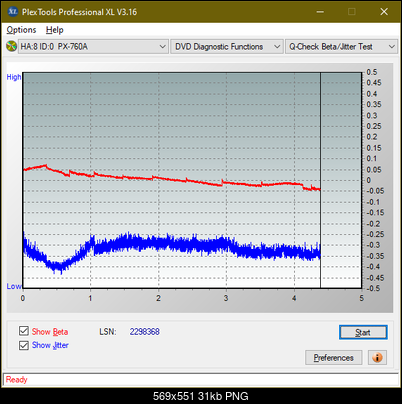The width and height of the screenshot is (402, 404).
Task: Minimize the PlexTools window
Action: pyautogui.click(x=320, y=12)
